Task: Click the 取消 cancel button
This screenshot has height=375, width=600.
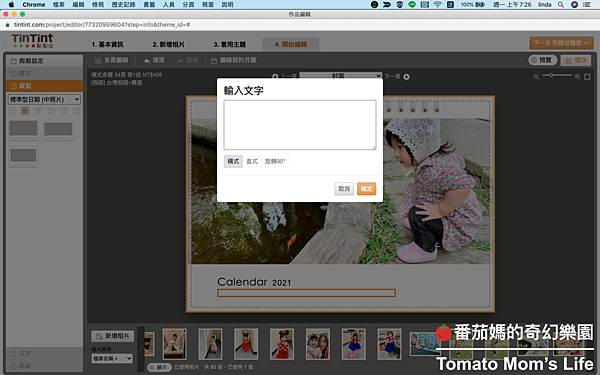Action: pyautogui.click(x=344, y=189)
